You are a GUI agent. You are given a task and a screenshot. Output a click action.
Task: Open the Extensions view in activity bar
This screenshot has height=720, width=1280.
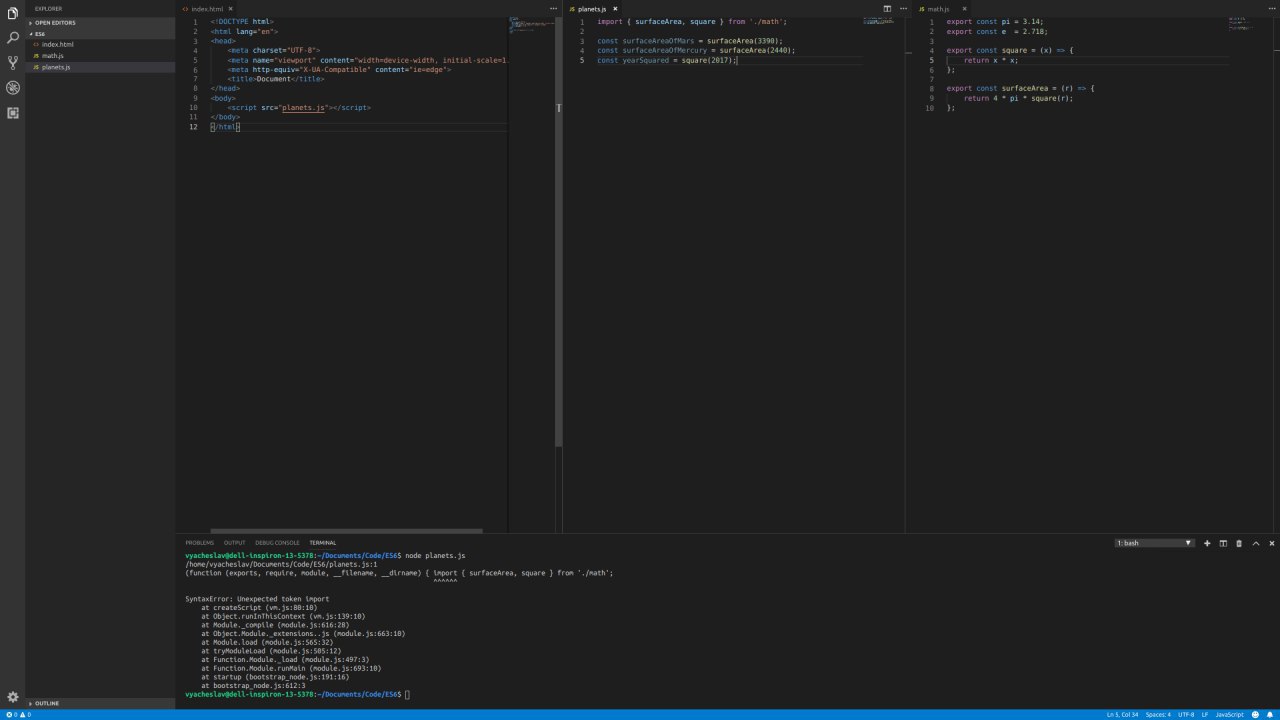point(13,113)
